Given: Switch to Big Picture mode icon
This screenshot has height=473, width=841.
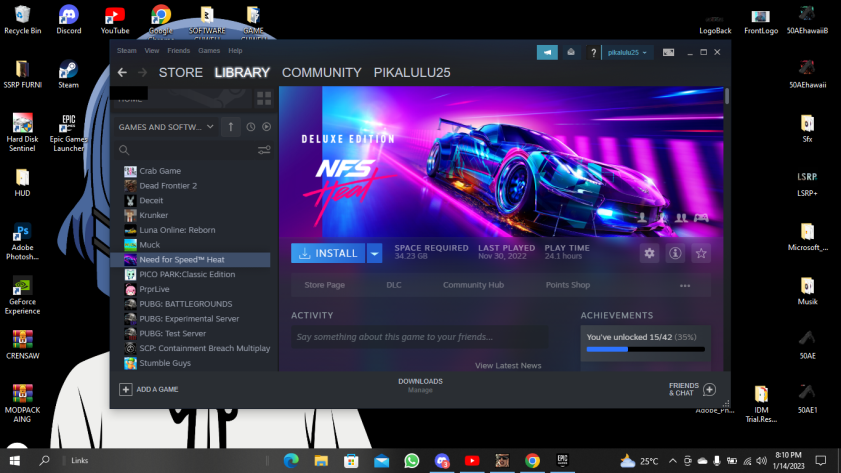Looking at the screenshot, I should (x=668, y=52).
